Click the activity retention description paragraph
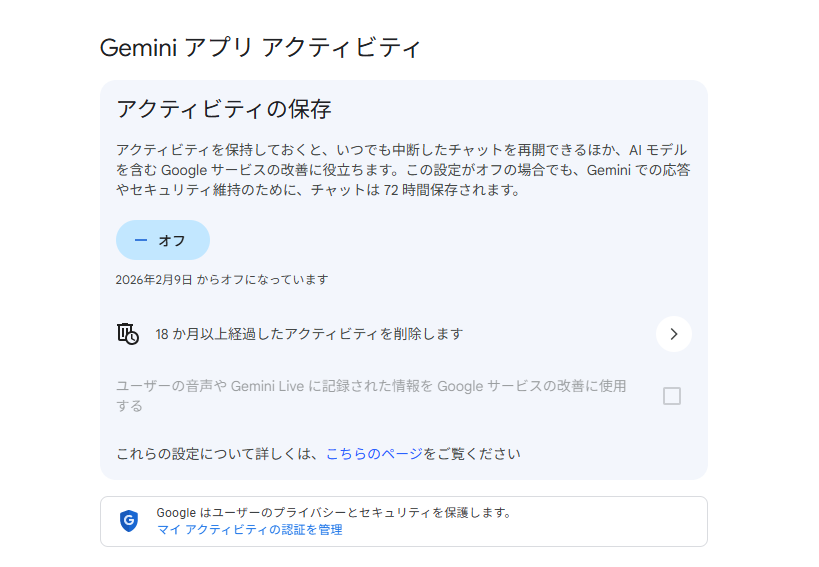The image size is (819, 567). [403, 170]
